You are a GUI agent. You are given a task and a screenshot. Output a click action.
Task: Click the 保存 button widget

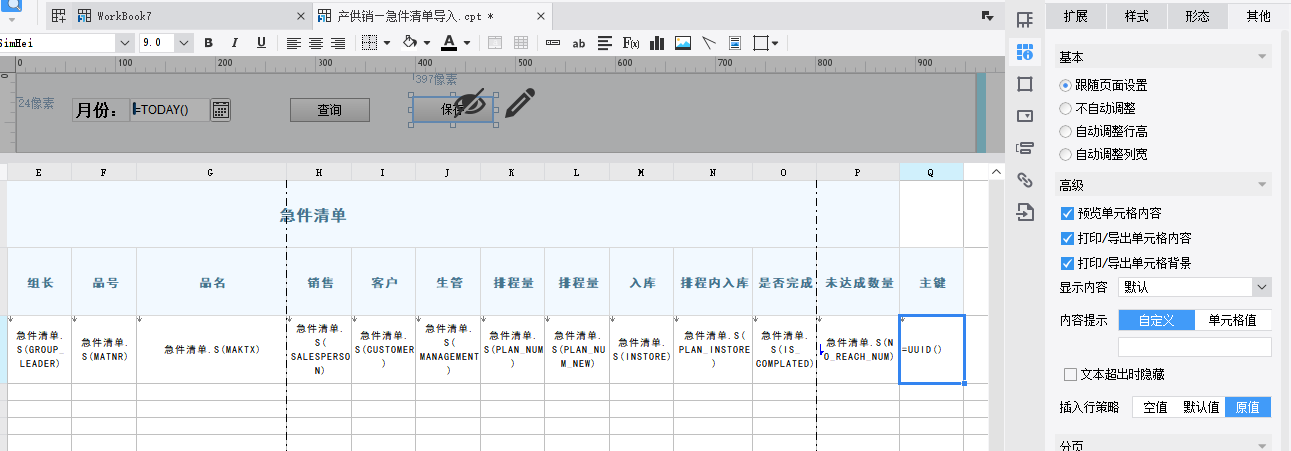[x=453, y=110]
